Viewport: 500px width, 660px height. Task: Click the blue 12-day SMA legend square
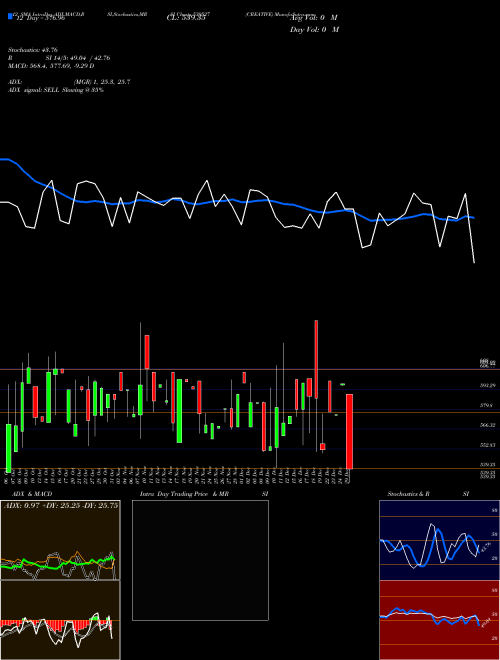tap(10, 17)
